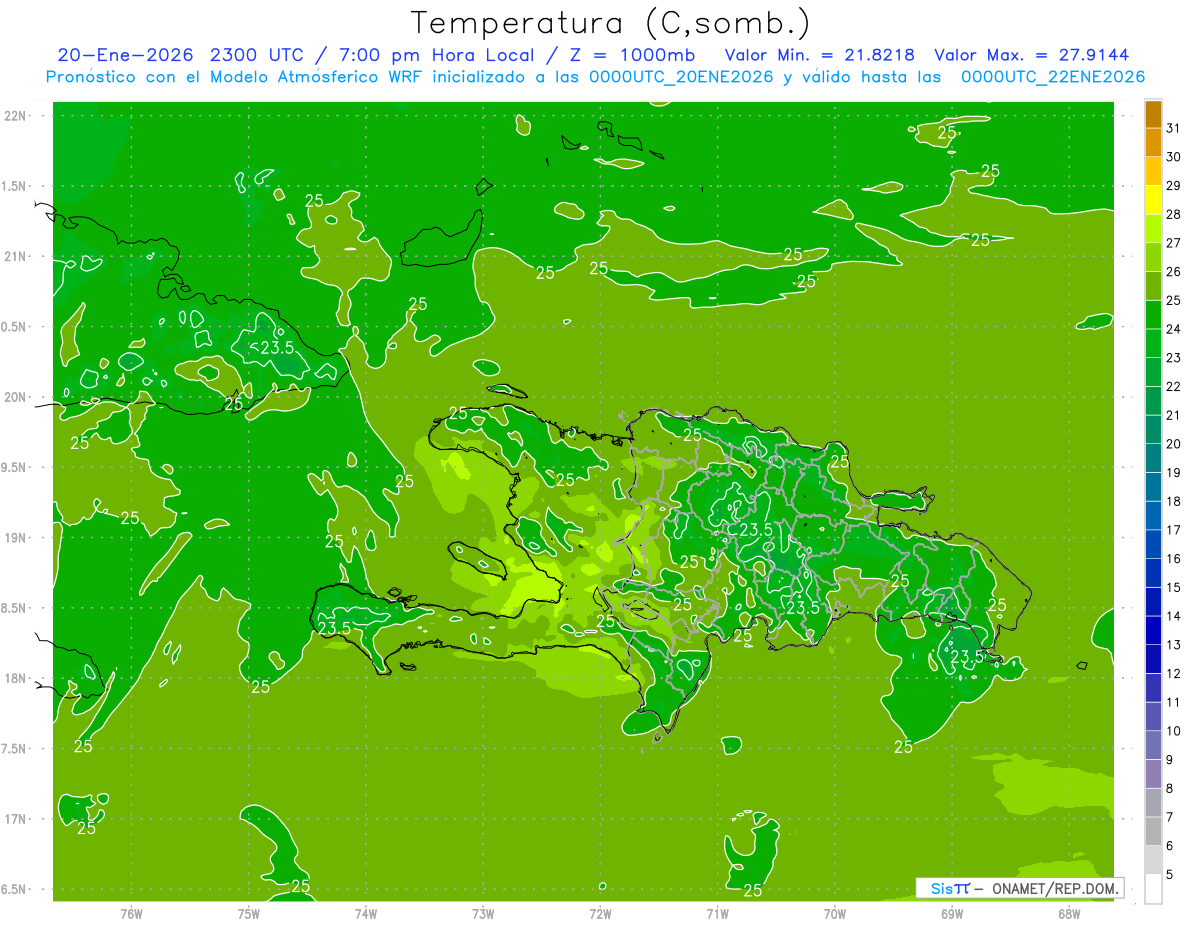Click the 27 label on the color bar

(1174, 243)
